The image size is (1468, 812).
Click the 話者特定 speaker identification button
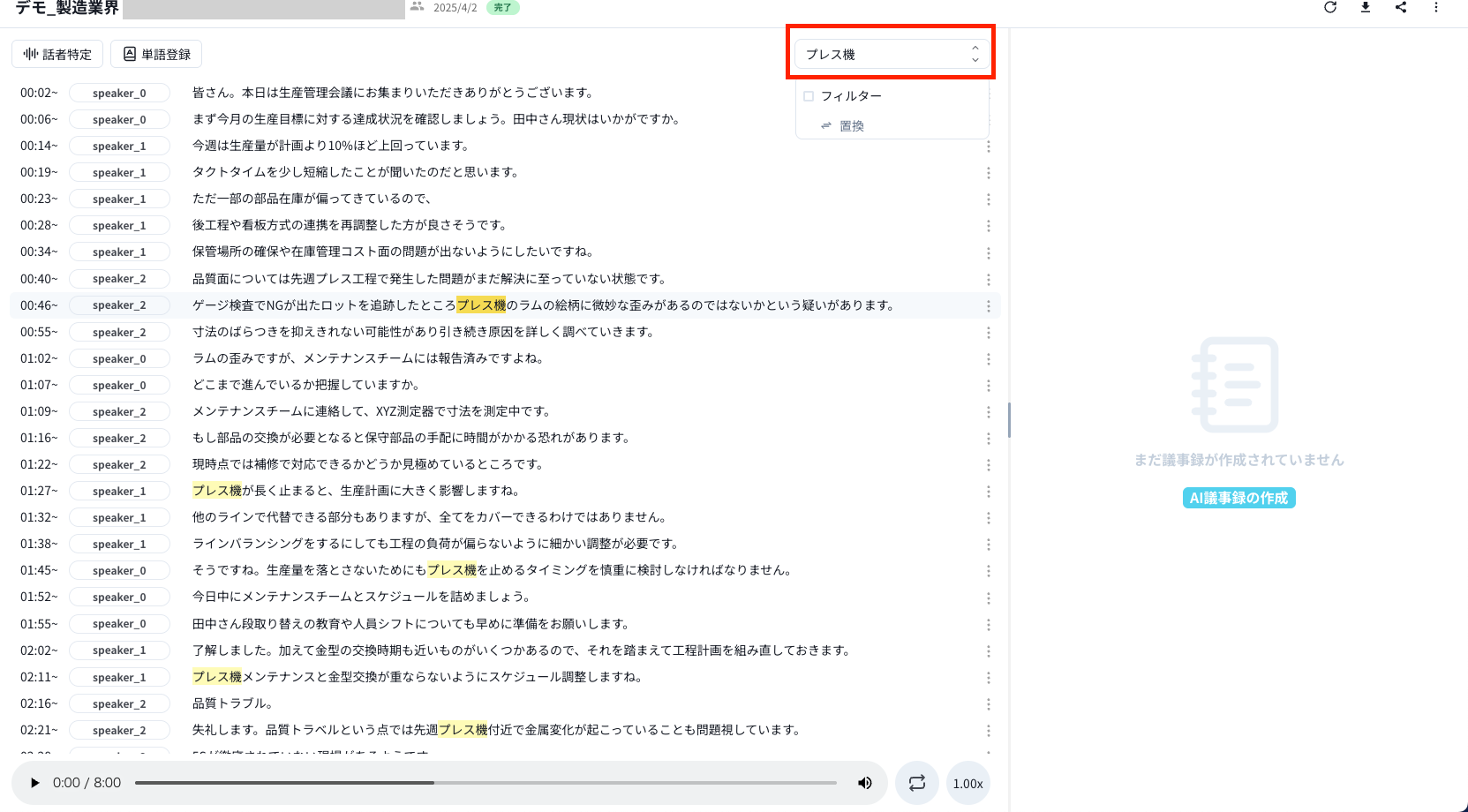point(57,54)
